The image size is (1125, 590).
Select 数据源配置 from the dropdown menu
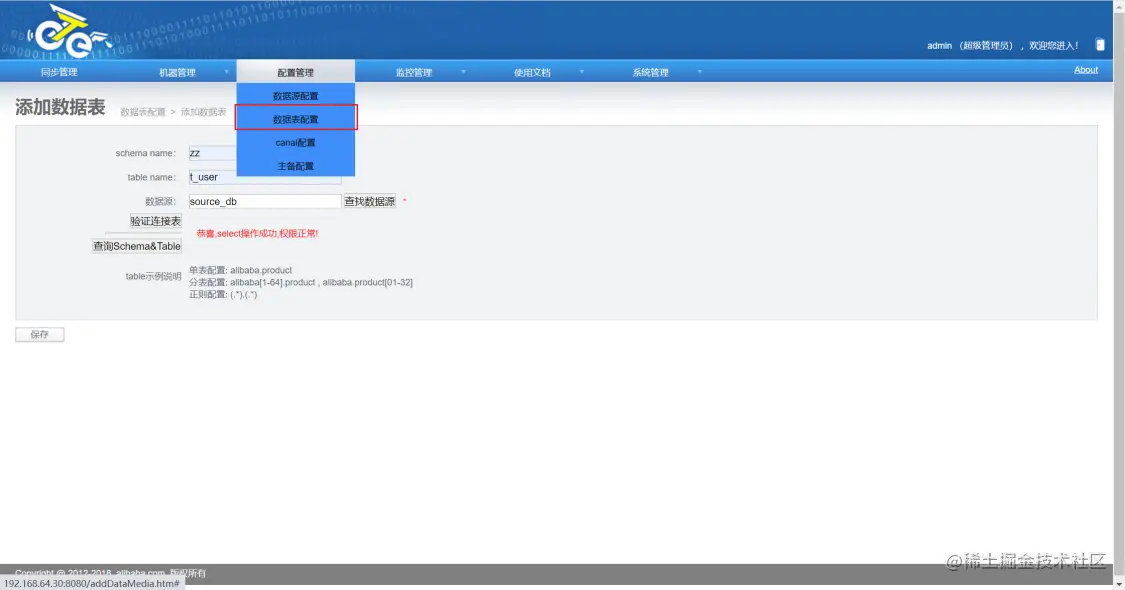click(296, 95)
